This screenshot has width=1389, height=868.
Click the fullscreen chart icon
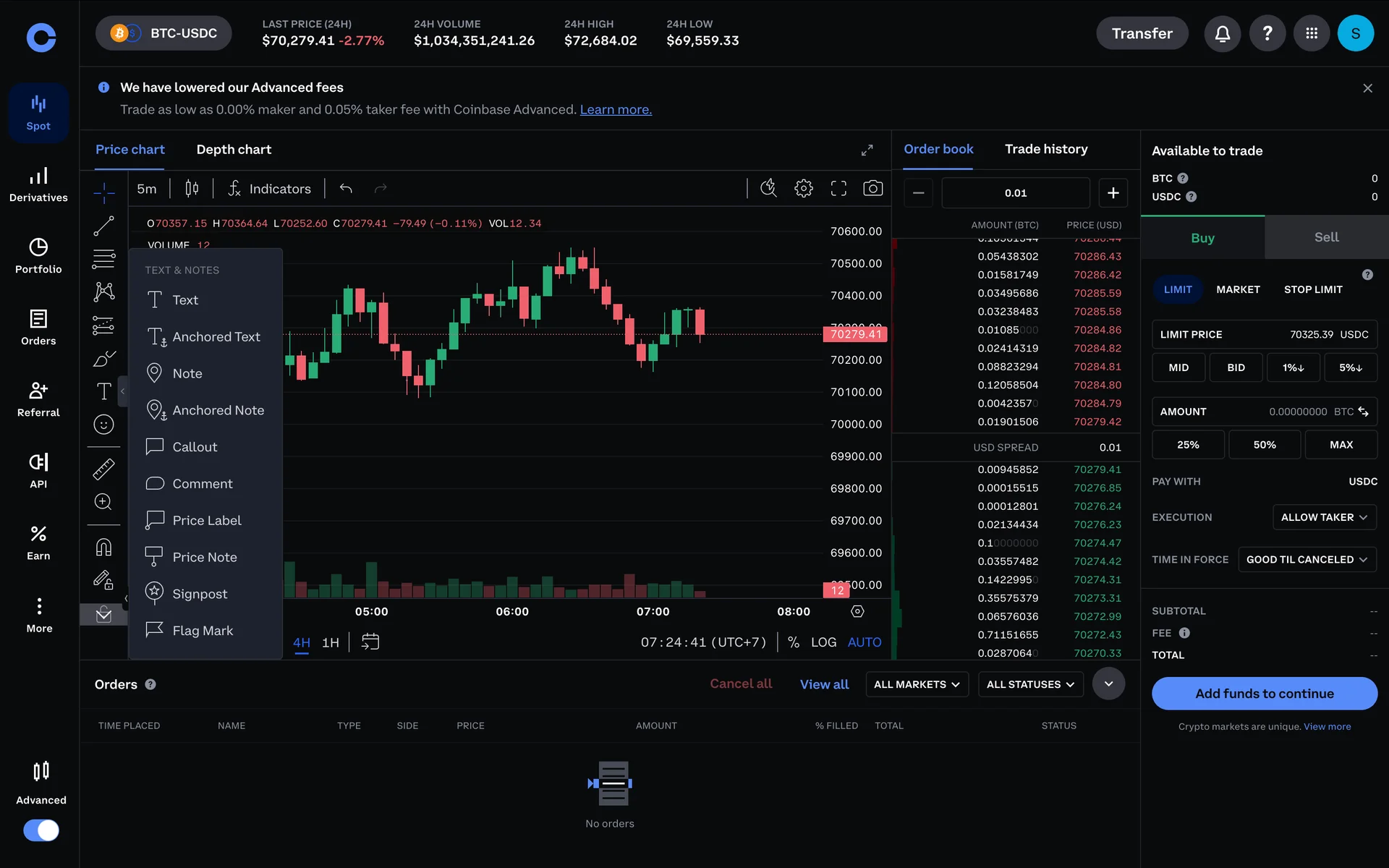tap(838, 189)
